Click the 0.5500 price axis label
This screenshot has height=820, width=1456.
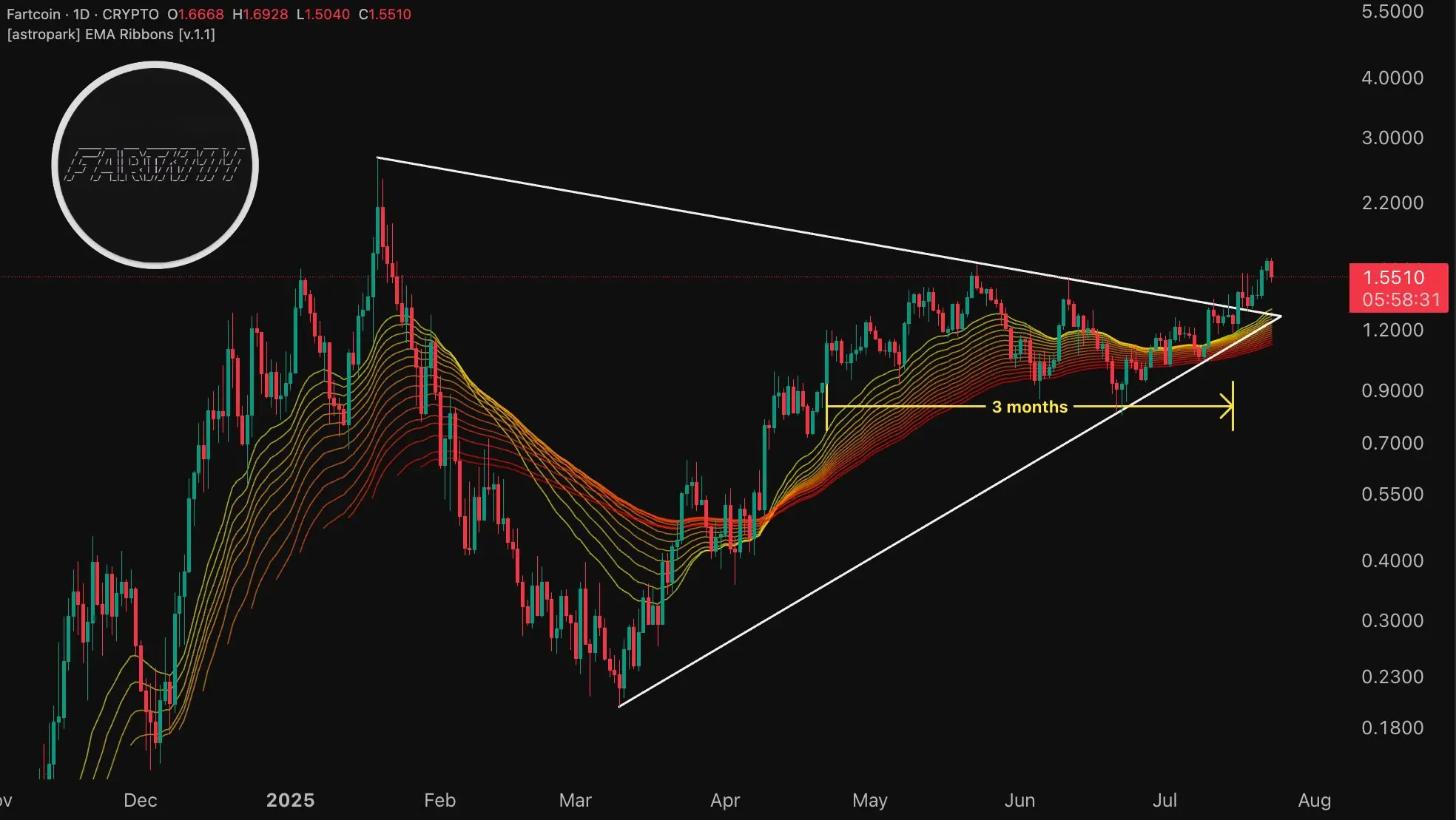tap(1392, 494)
